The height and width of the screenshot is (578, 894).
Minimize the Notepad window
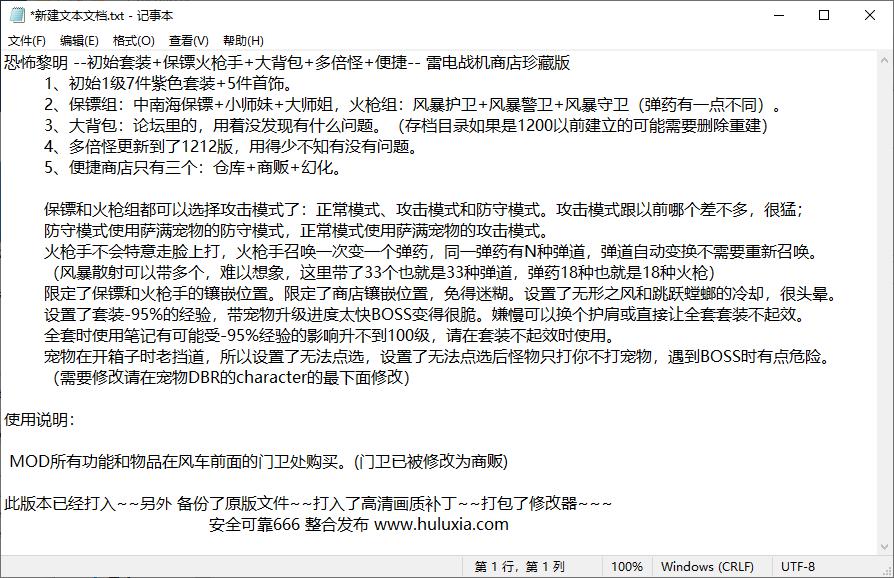[x=779, y=15]
